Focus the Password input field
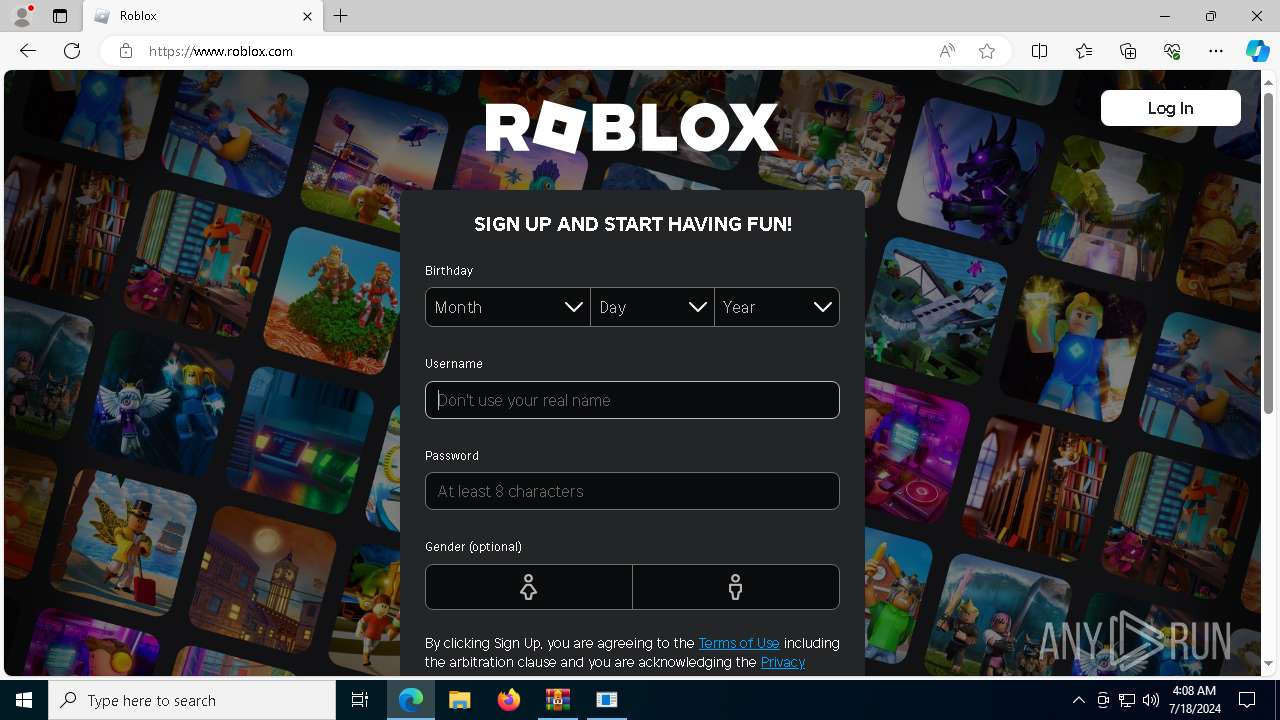1280x720 pixels. [632, 491]
